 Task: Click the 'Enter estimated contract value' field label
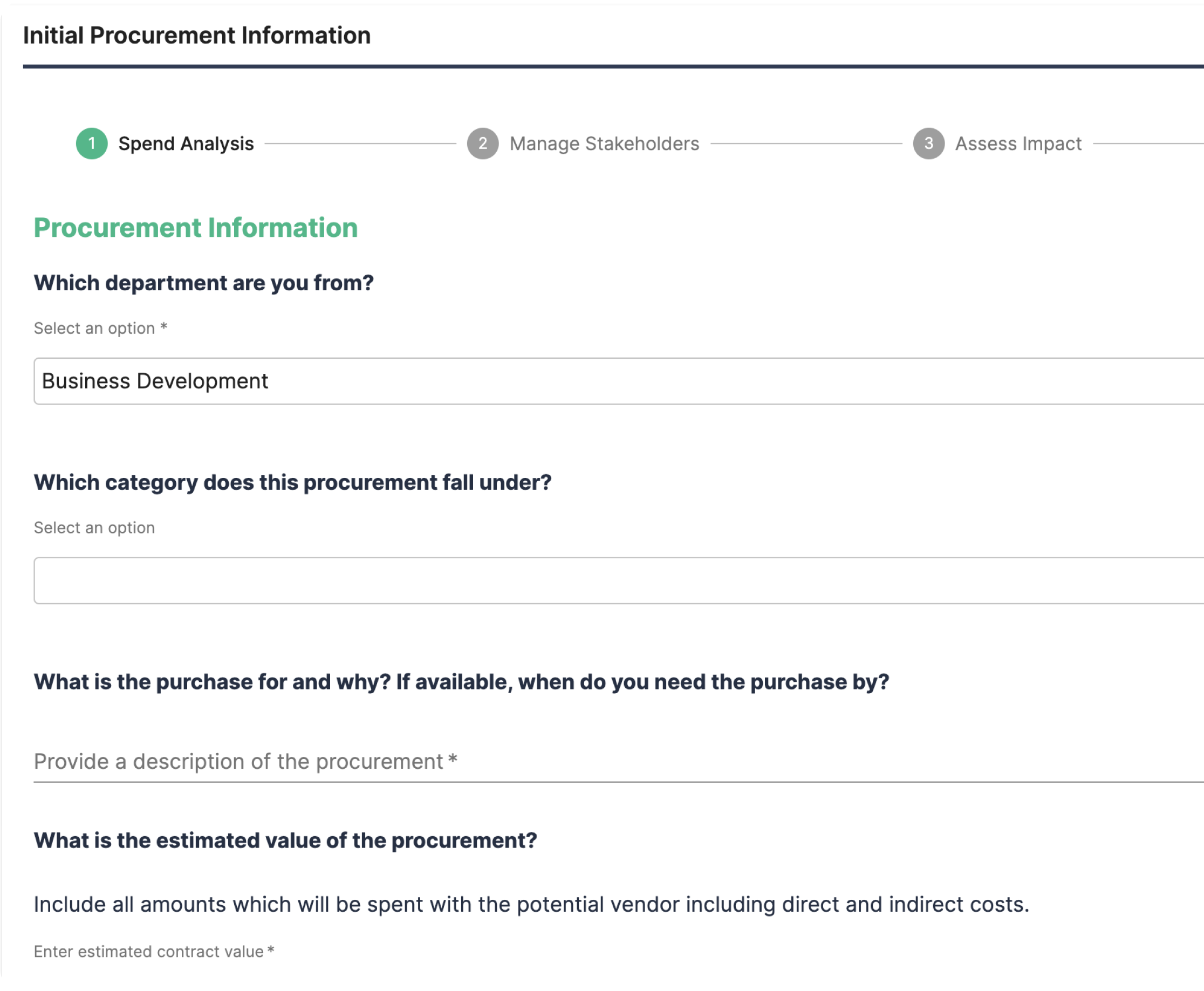(154, 952)
